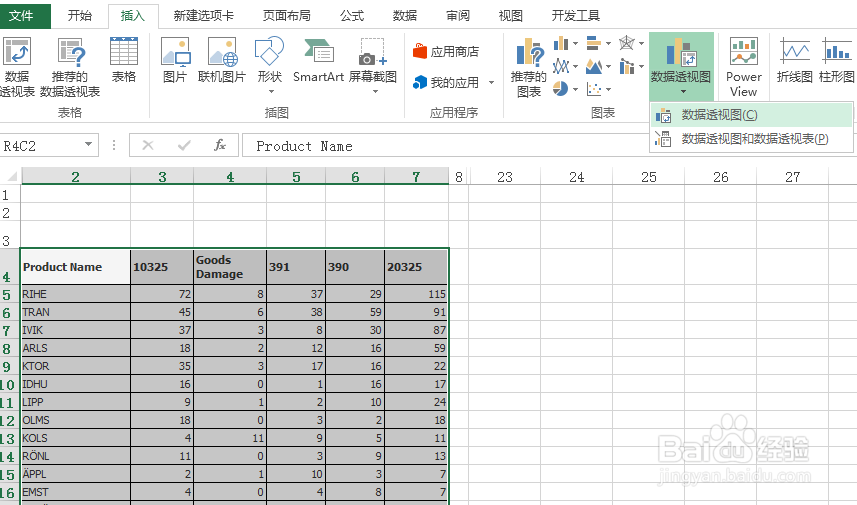Switch to the 页面布局 Page Layout tab

pos(286,15)
